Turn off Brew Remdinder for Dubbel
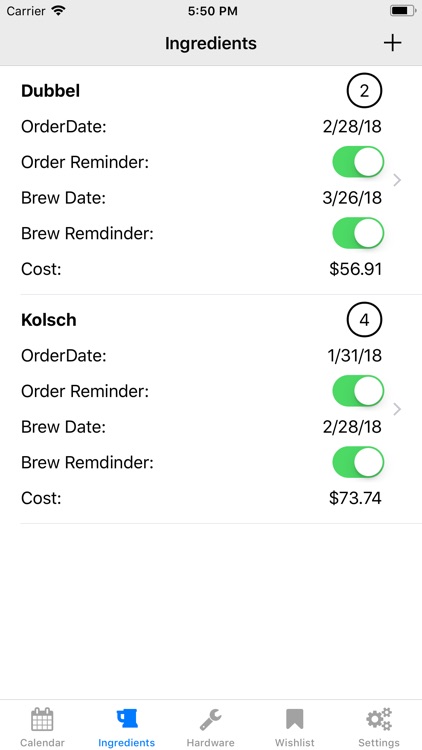This screenshot has width=422, height=750. pos(358,233)
